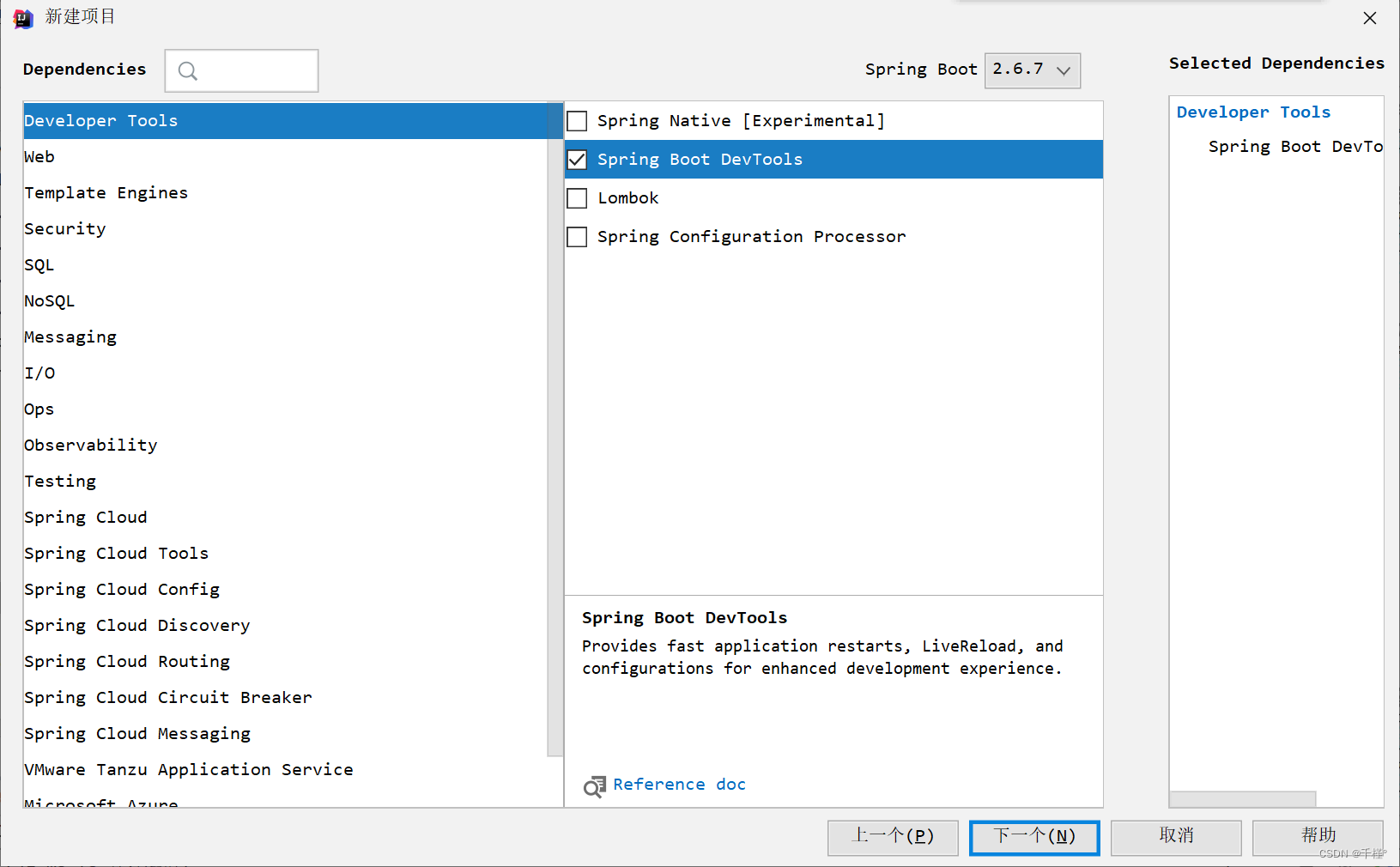This screenshot has width=1400, height=867.
Task: Click the search magnifier icon in dependencies field
Action: [188, 71]
